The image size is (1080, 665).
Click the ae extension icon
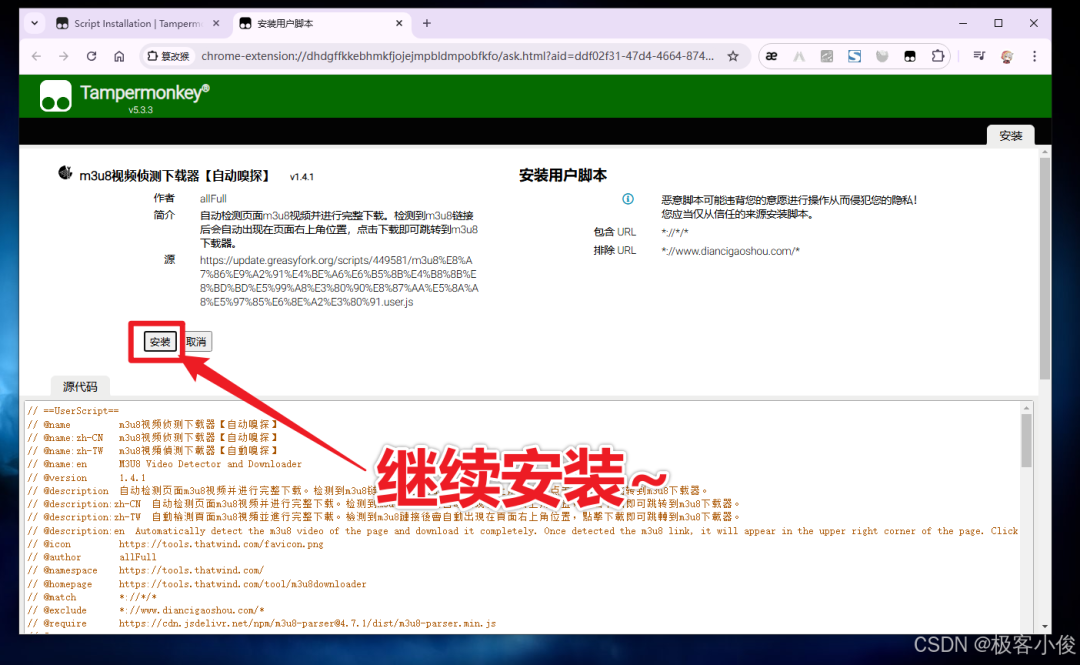tap(771, 57)
